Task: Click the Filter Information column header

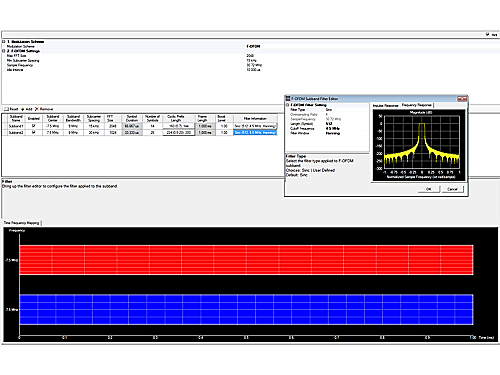Action: click(x=255, y=118)
